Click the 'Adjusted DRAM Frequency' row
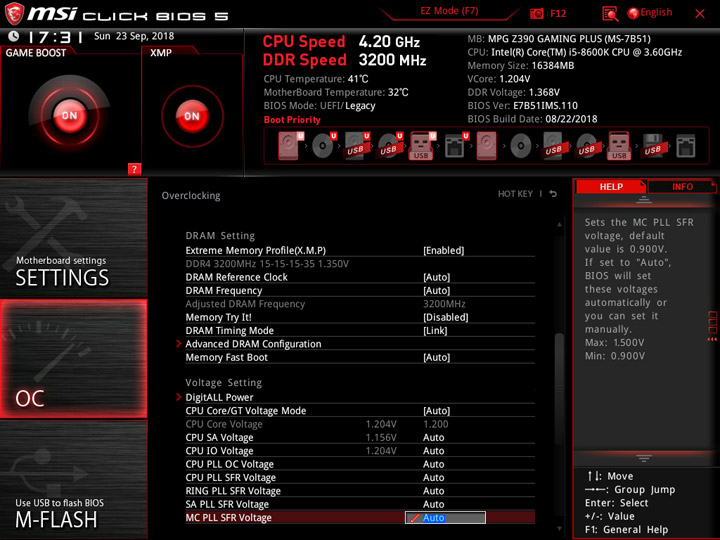Viewport: 720px width, 540px height. [360, 304]
